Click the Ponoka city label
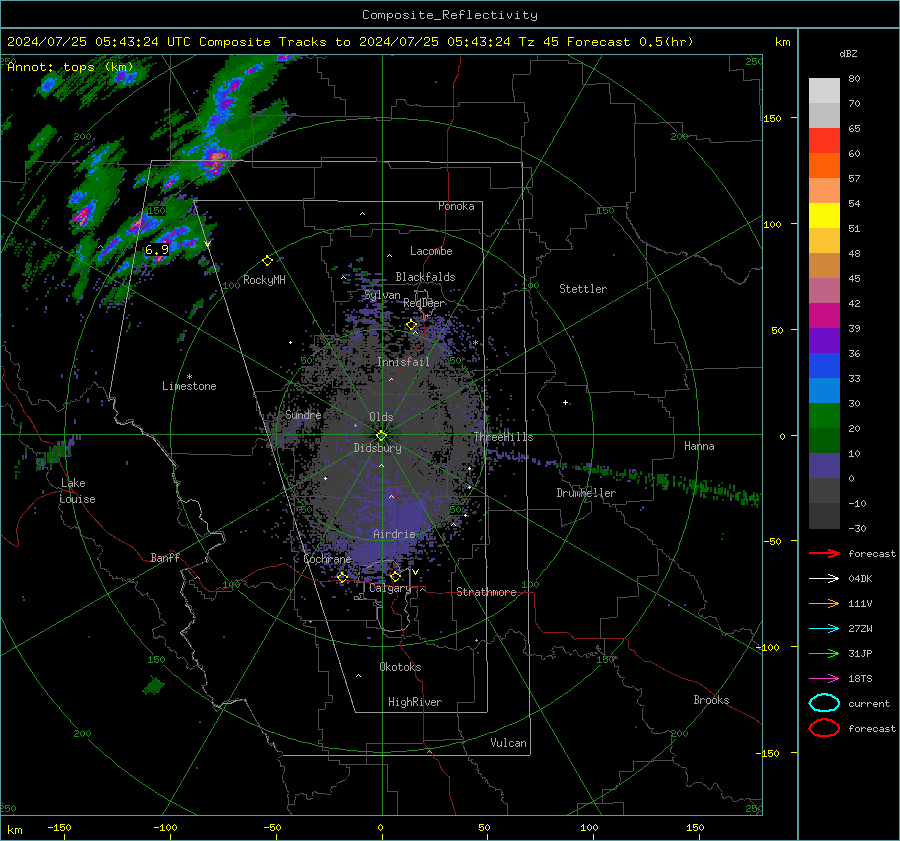 [x=456, y=206]
